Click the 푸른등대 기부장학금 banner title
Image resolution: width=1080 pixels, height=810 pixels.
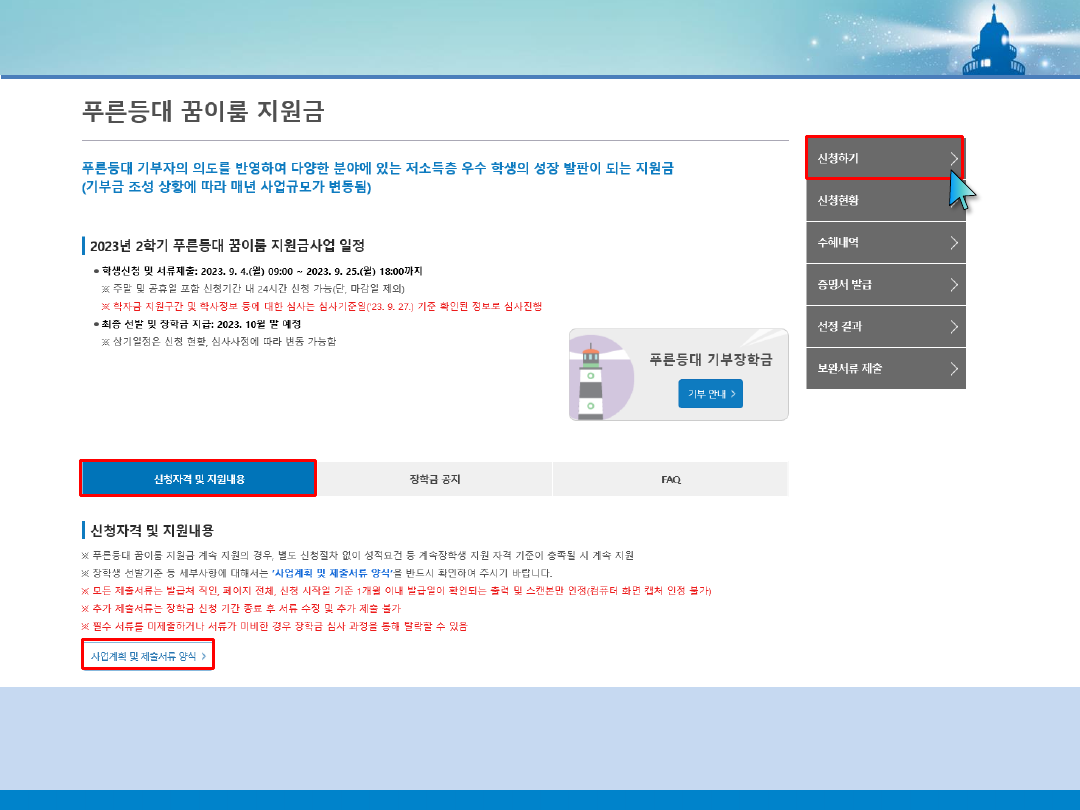point(710,360)
